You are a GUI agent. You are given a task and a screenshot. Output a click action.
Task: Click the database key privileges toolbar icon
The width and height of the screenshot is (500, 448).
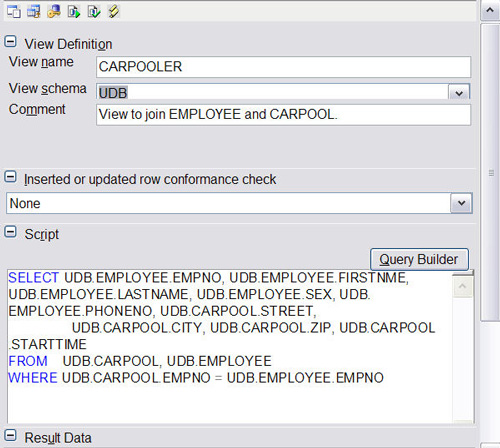(54, 12)
